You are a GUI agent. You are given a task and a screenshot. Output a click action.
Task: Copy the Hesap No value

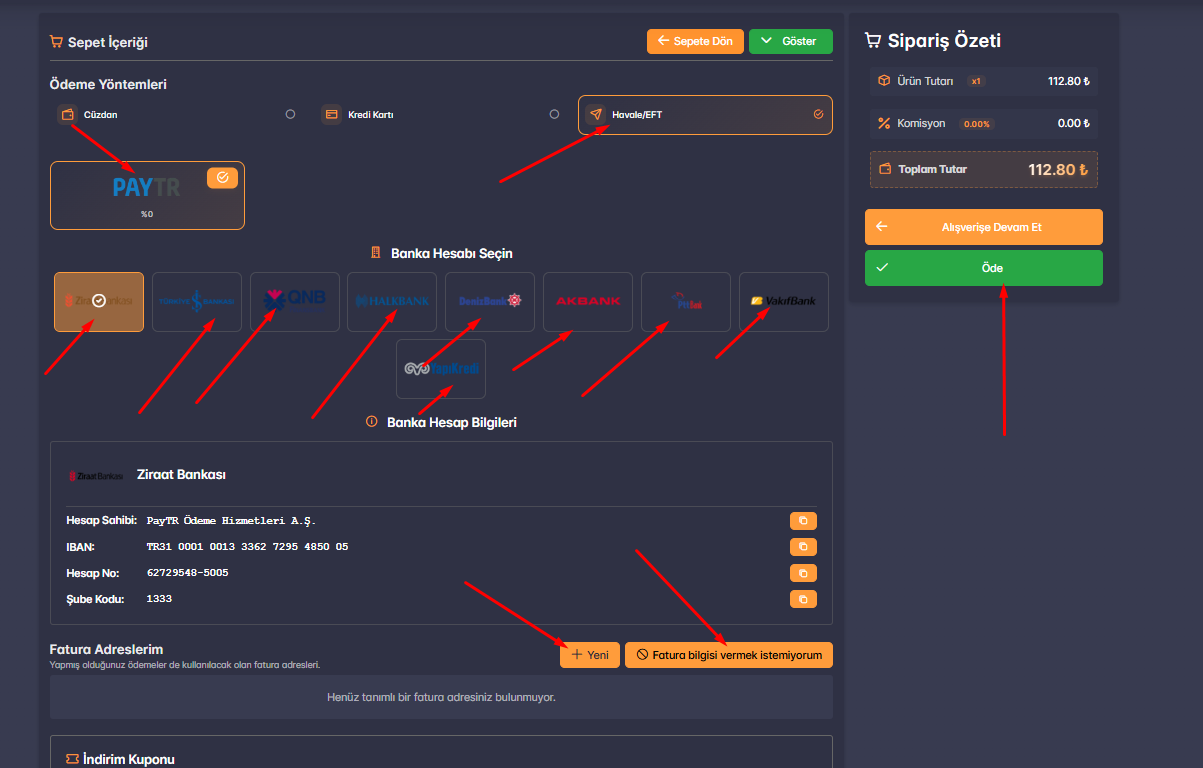(x=803, y=573)
